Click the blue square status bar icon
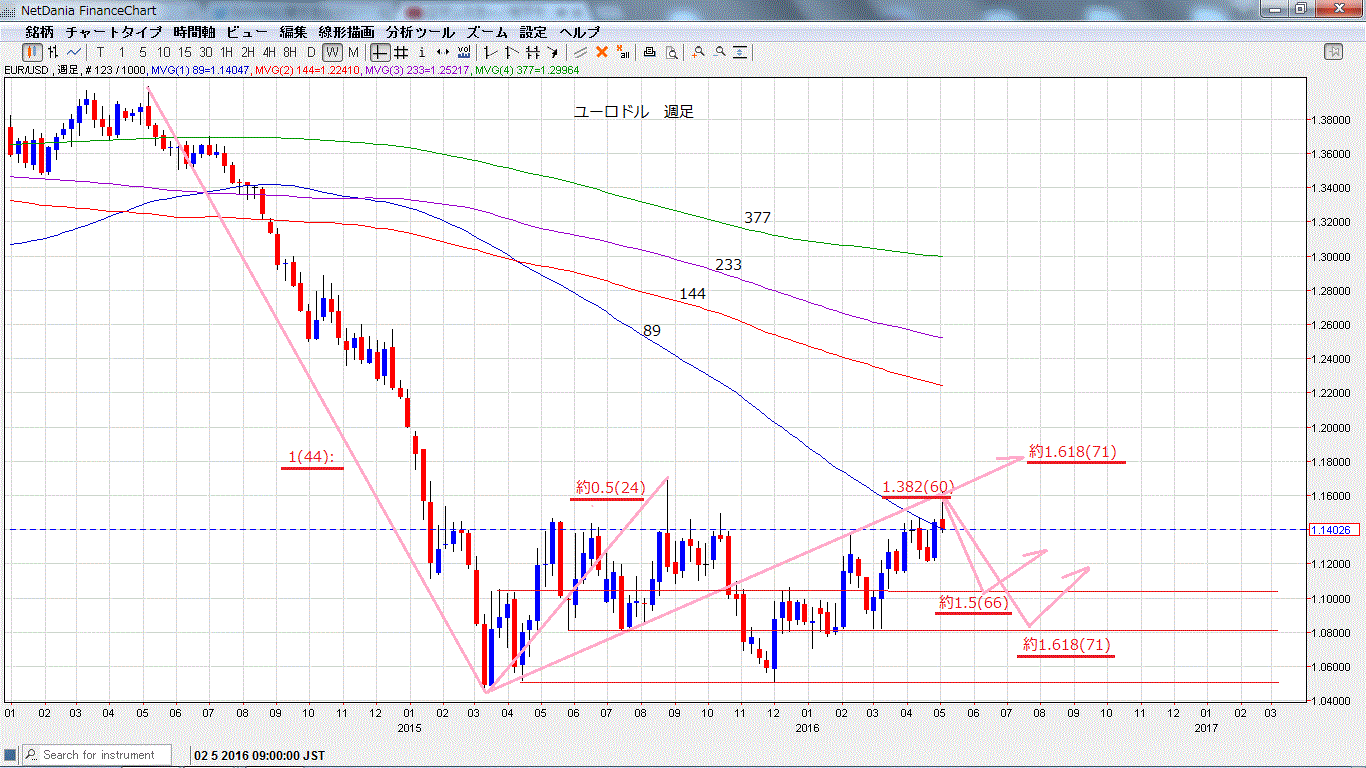This screenshot has width=1366, height=768. coord(10,755)
